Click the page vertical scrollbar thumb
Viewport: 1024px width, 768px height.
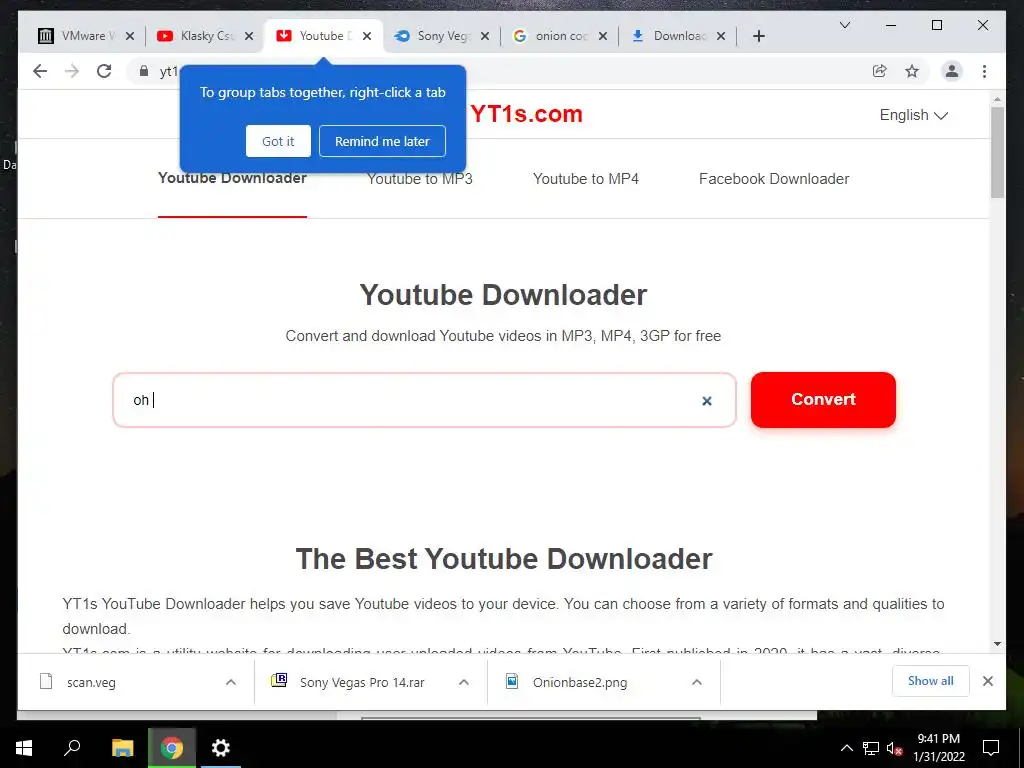(x=997, y=152)
